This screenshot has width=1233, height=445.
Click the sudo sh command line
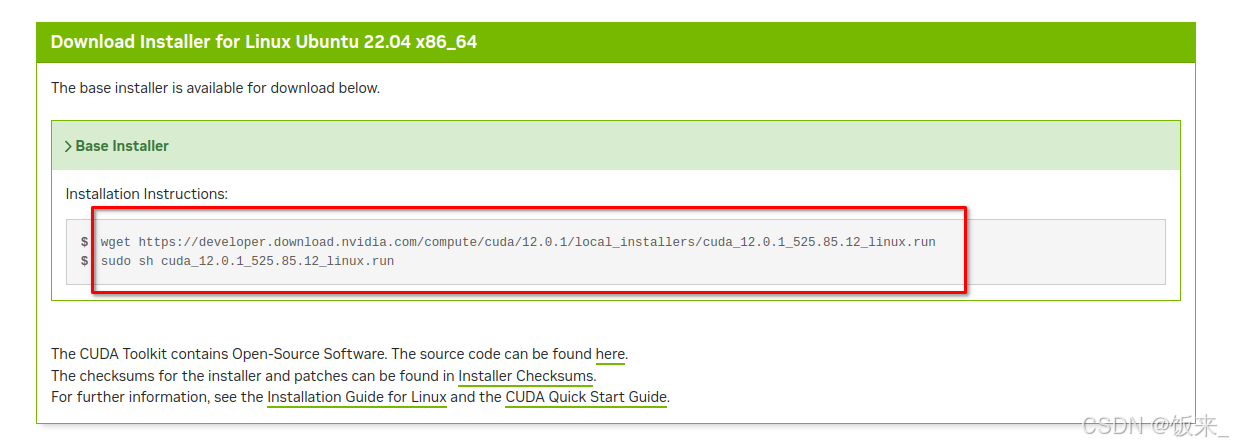pyautogui.click(x=247, y=261)
